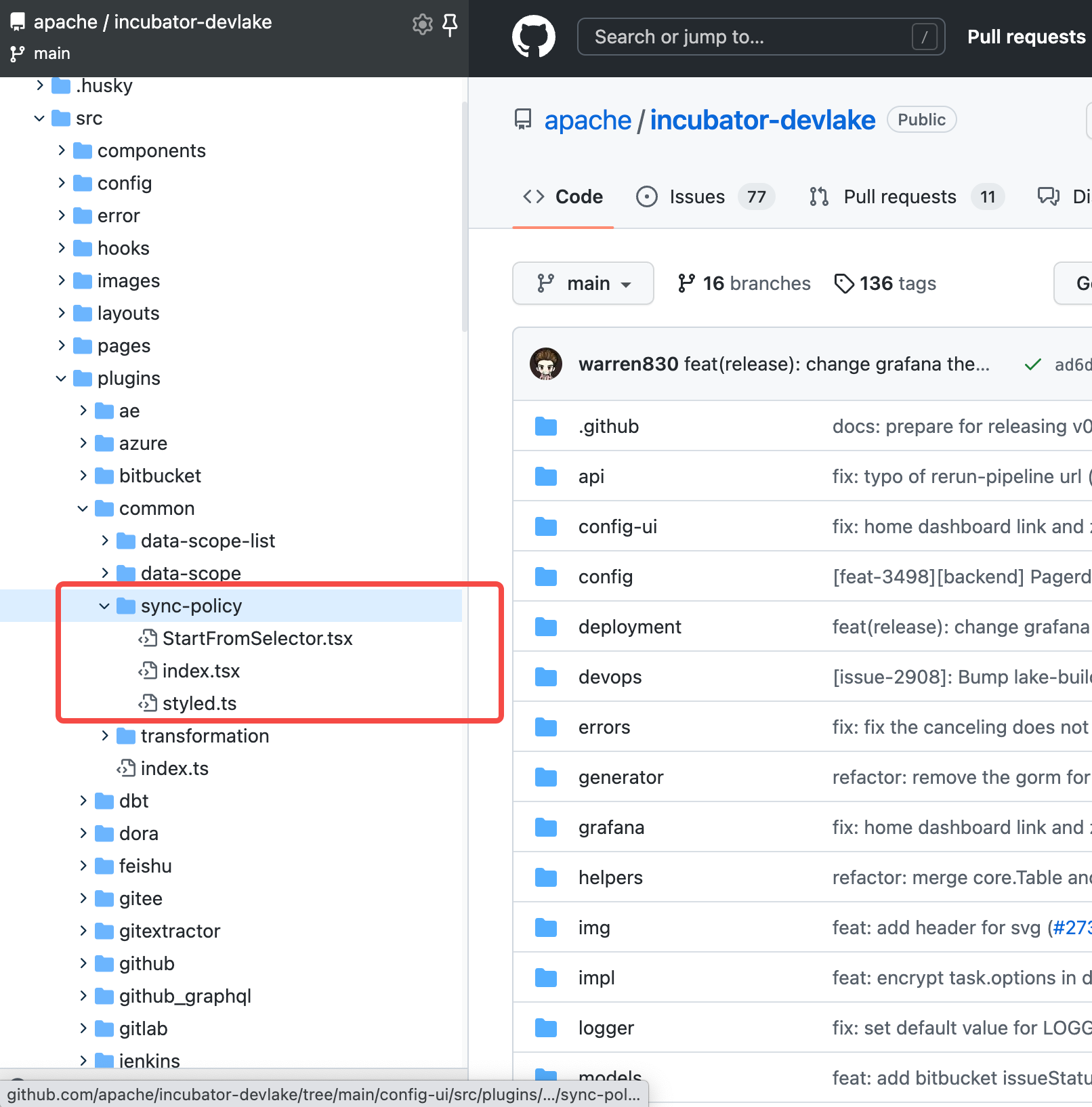Image resolution: width=1092 pixels, height=1107 pixels.
Task: Click the deployment folder icon
Action: point(545,627)
